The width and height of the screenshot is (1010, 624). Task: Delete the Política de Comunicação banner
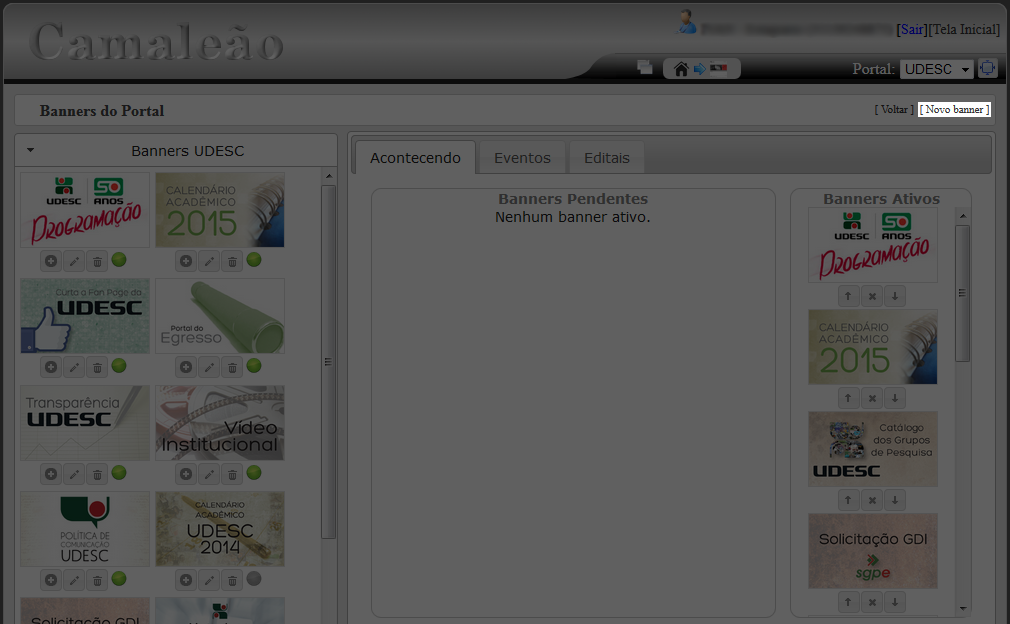tap(97, 580)
